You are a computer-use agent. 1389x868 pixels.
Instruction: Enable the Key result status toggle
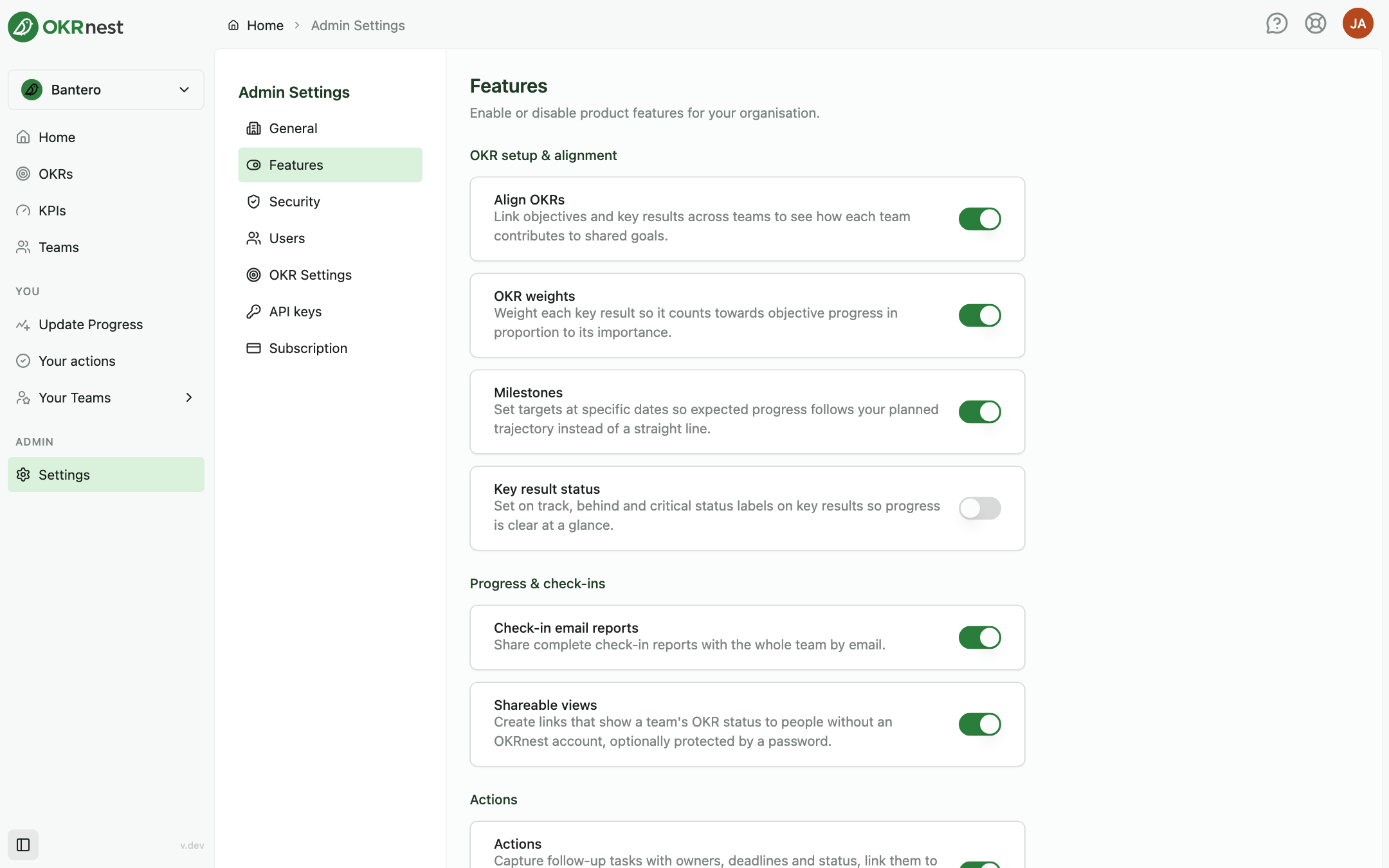pyautogui.click(x=979, y=508)
